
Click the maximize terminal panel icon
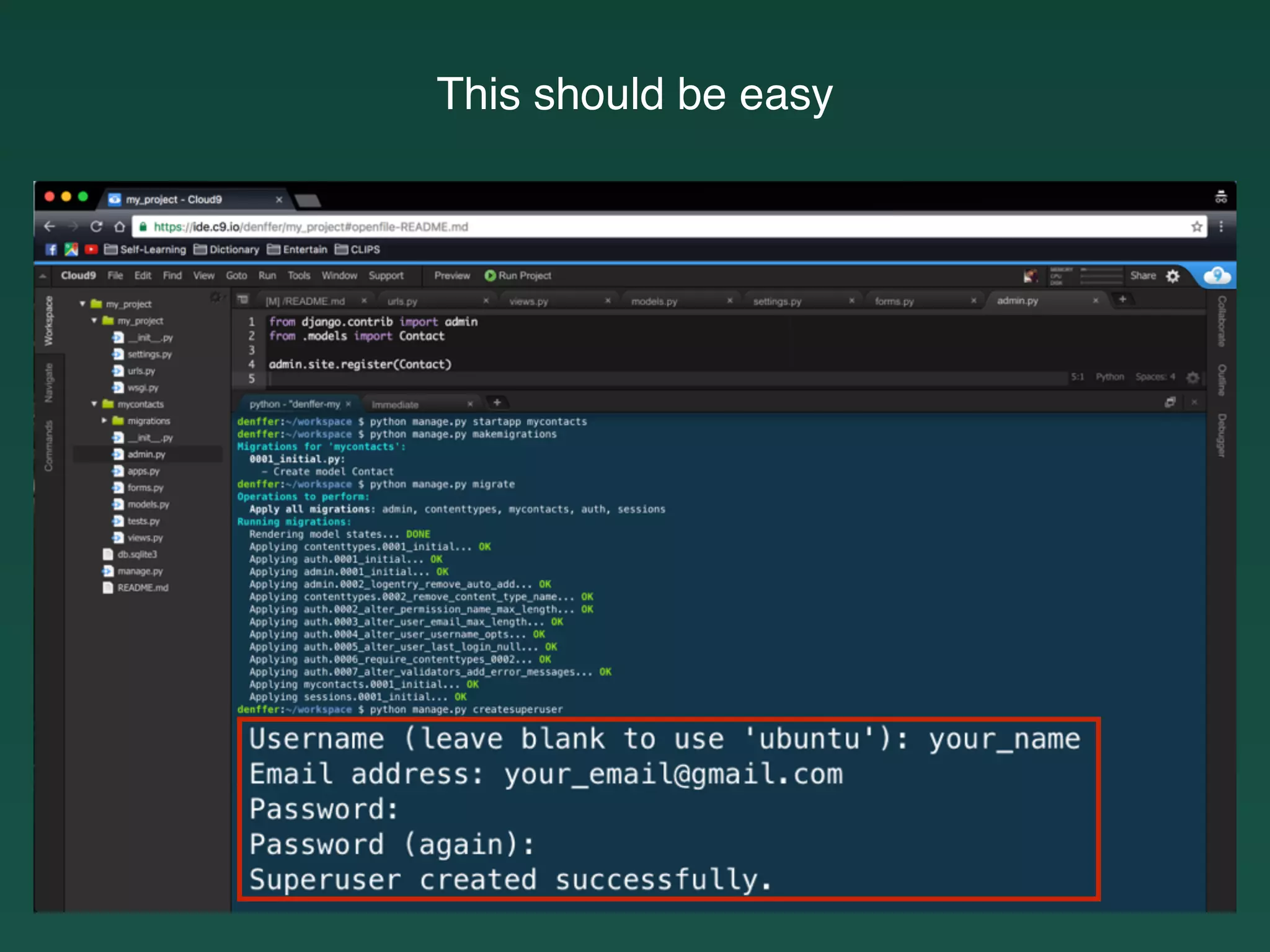click(x=1170, y=403)
